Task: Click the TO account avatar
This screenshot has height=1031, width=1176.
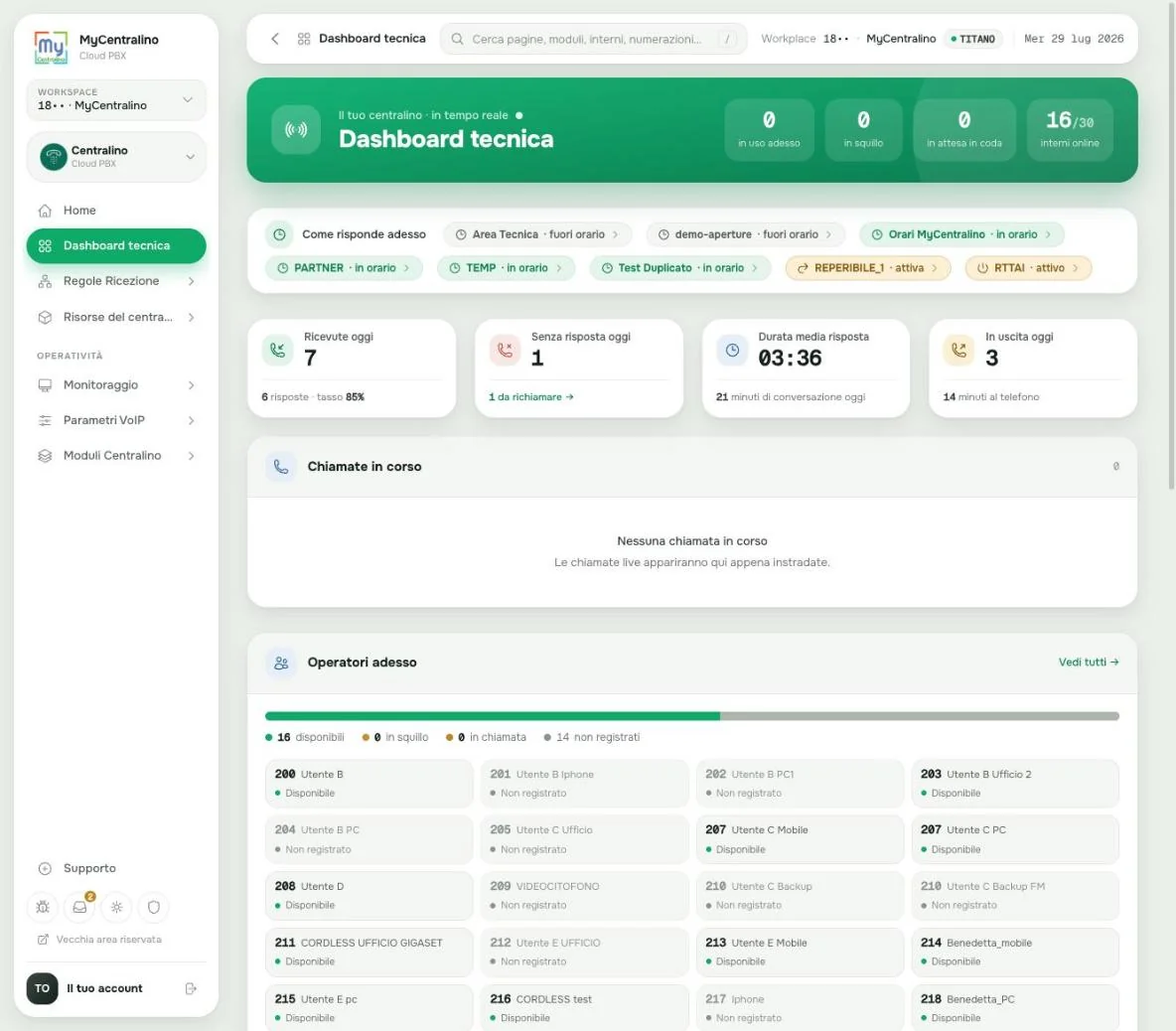Action: tap(42, 989)
